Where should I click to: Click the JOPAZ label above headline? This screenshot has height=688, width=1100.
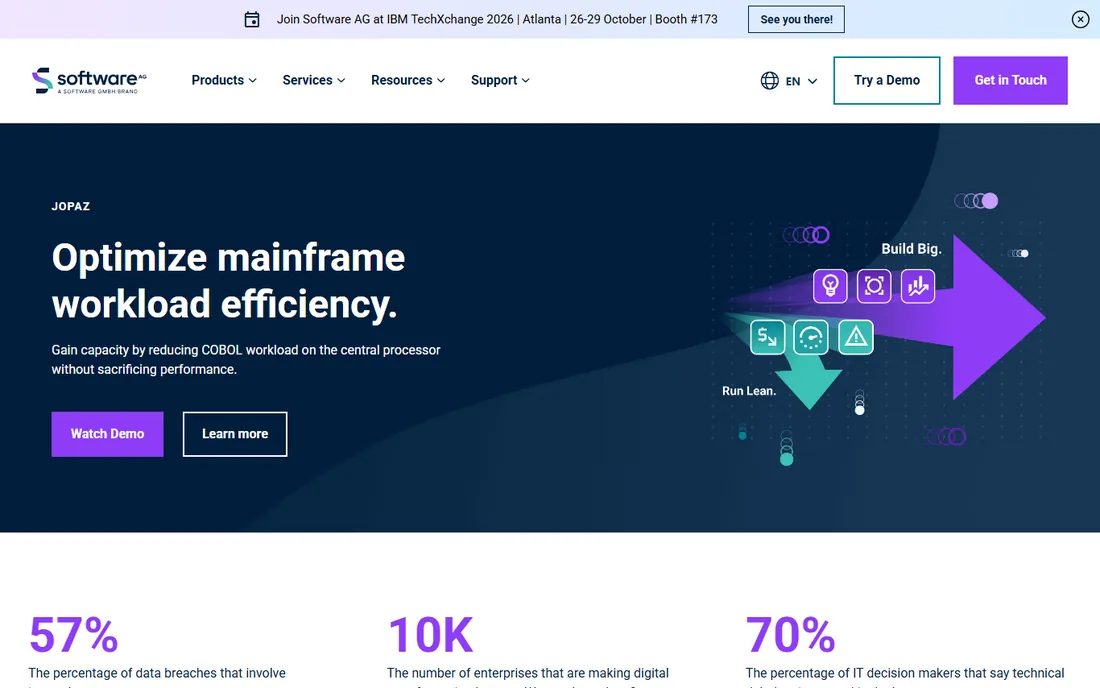tap(71, 206)
